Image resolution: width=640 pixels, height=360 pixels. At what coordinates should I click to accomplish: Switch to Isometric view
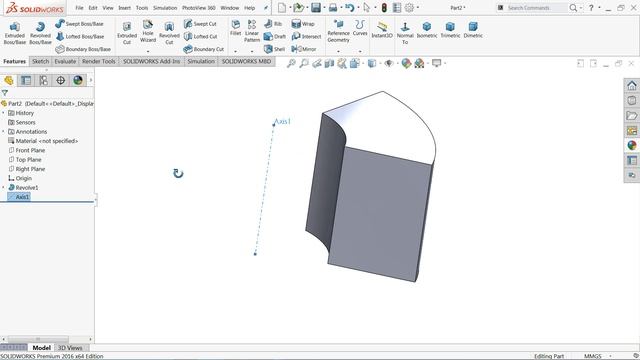(x=427, y=30)
